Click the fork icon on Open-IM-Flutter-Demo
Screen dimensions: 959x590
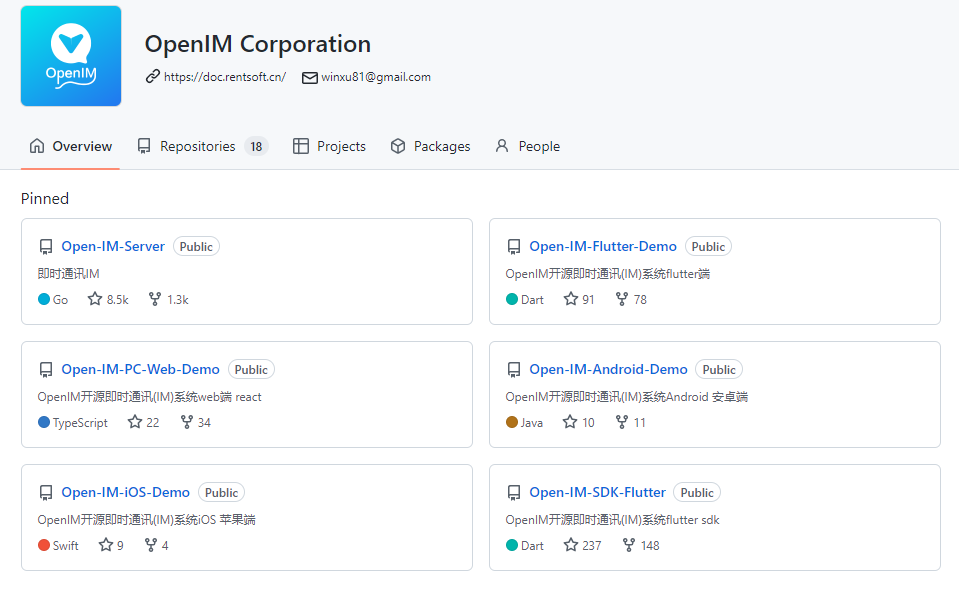coord(620,298)
